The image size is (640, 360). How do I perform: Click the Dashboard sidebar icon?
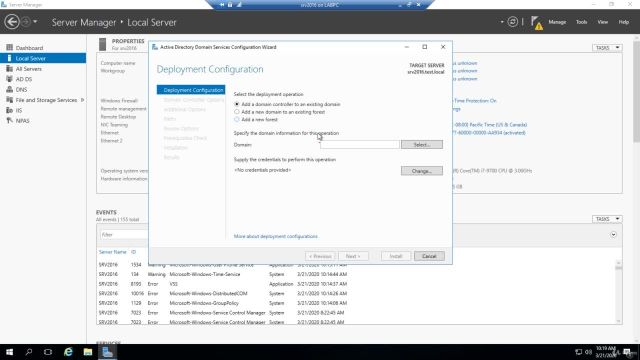9,48
